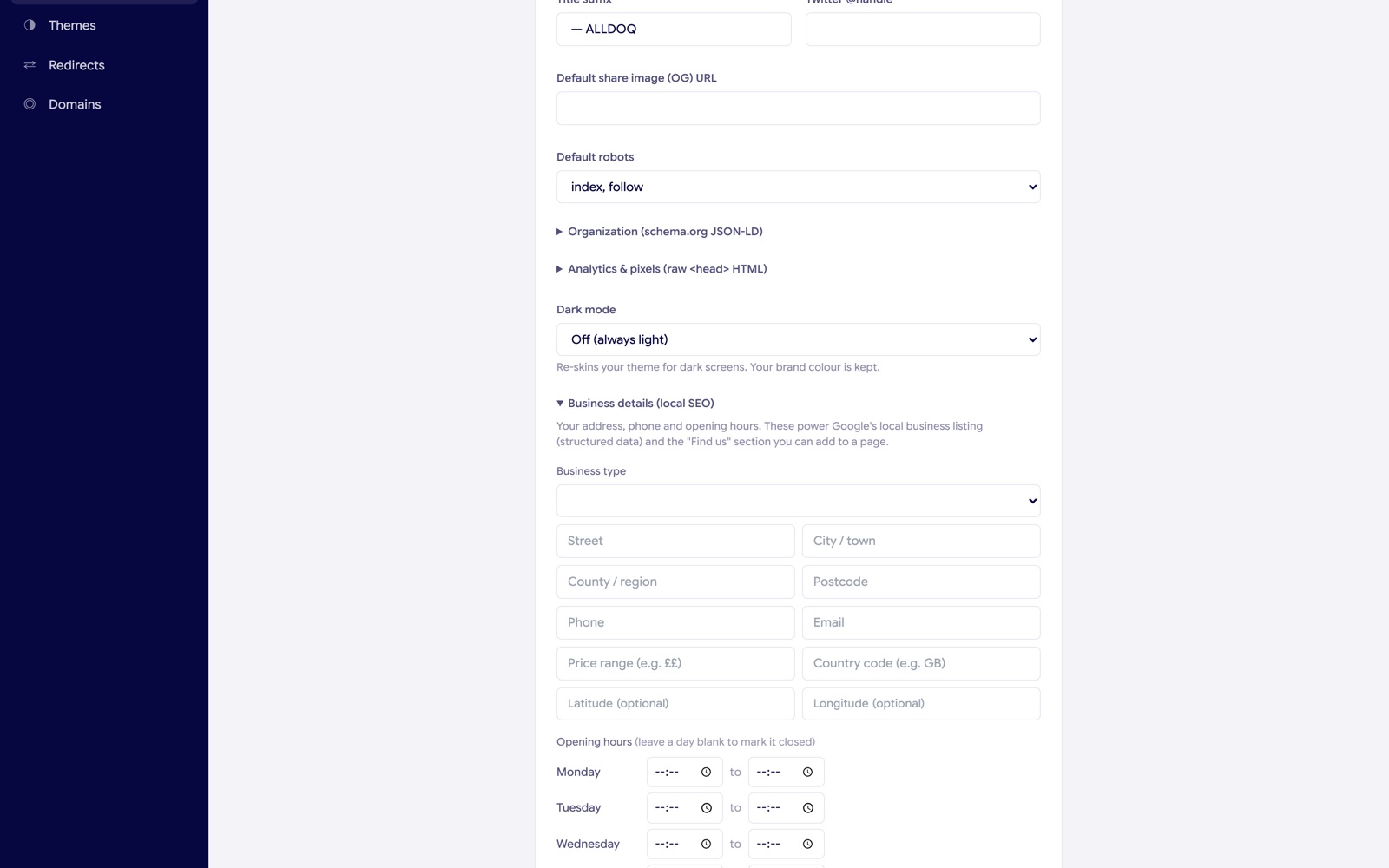Open the Business type dropdown

(798, 501)
